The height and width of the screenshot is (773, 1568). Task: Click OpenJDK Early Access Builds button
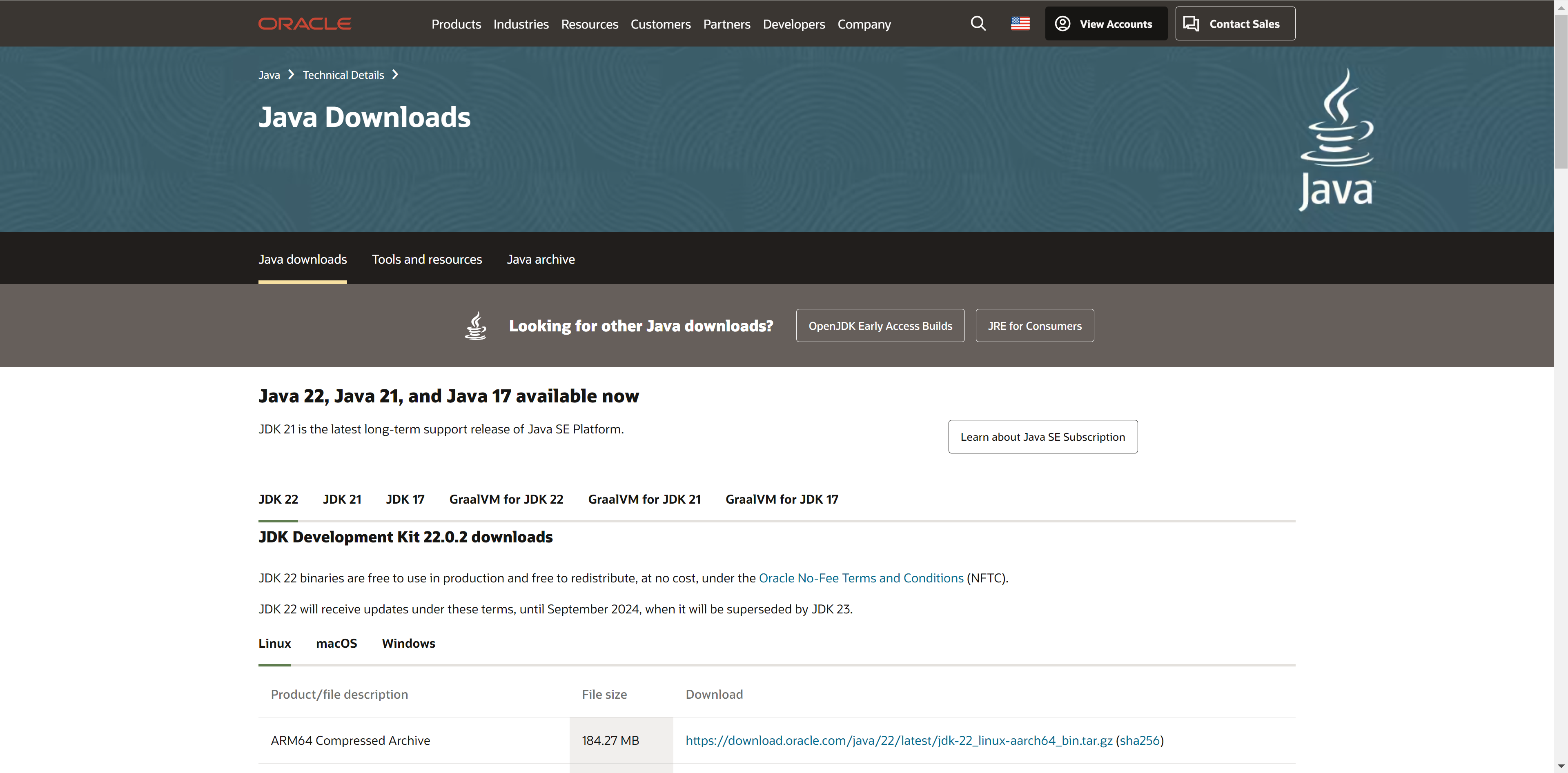tap(880, 326)
